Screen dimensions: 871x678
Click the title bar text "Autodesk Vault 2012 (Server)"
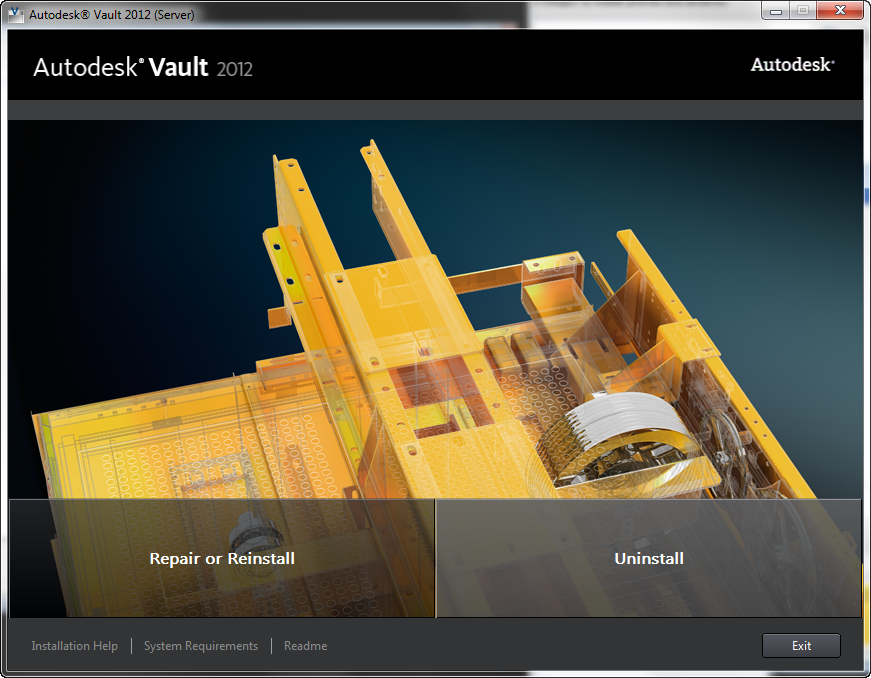[x=112, y=14]
